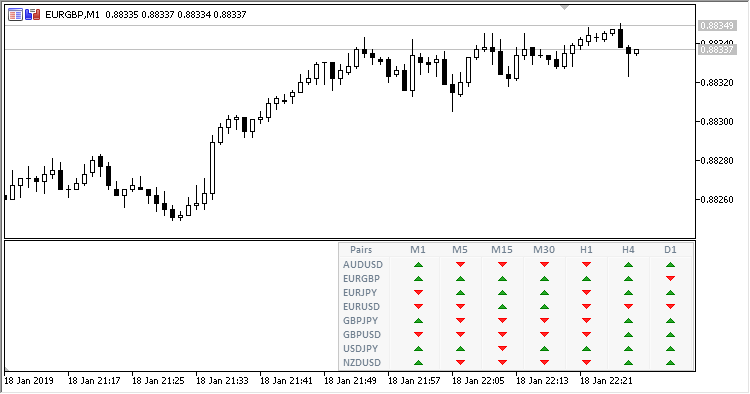
Task: Click AUDUSD M1 green up arrow
Action: [x=419, y=264]
